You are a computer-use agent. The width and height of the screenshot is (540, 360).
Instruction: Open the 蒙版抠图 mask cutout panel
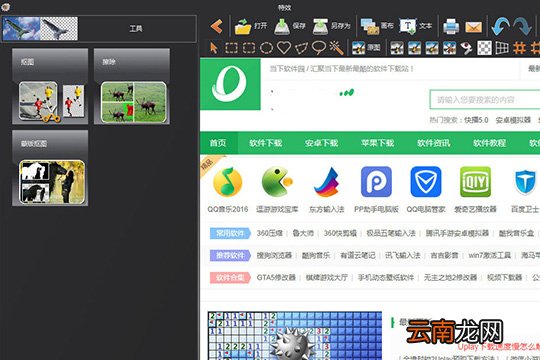(50, 168)
